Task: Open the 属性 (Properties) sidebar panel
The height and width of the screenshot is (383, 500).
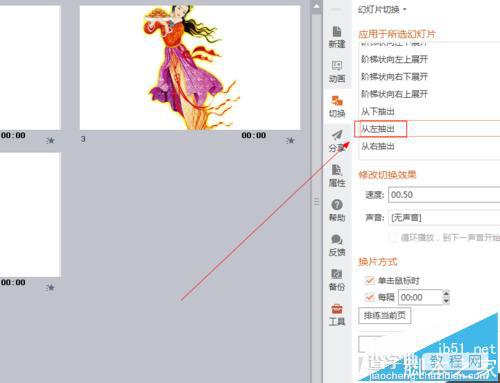Action: (x=337, y=176)
